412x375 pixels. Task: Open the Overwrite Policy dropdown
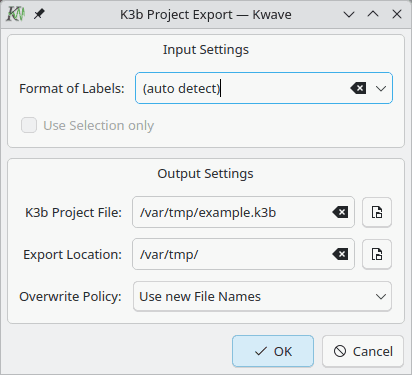click(262, 296)
